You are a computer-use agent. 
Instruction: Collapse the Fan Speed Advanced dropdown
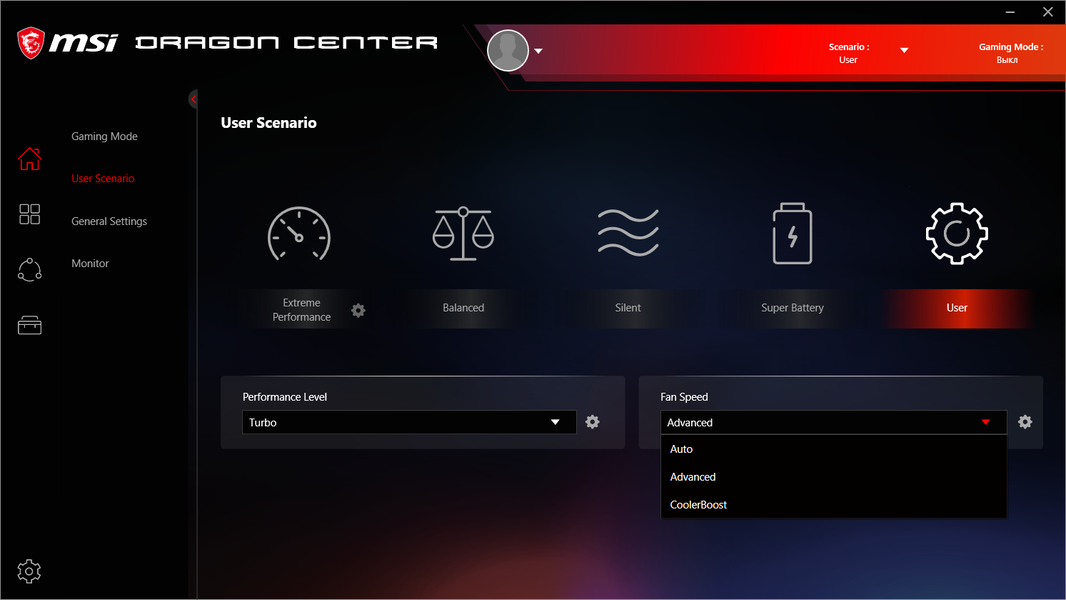(833, 422)
